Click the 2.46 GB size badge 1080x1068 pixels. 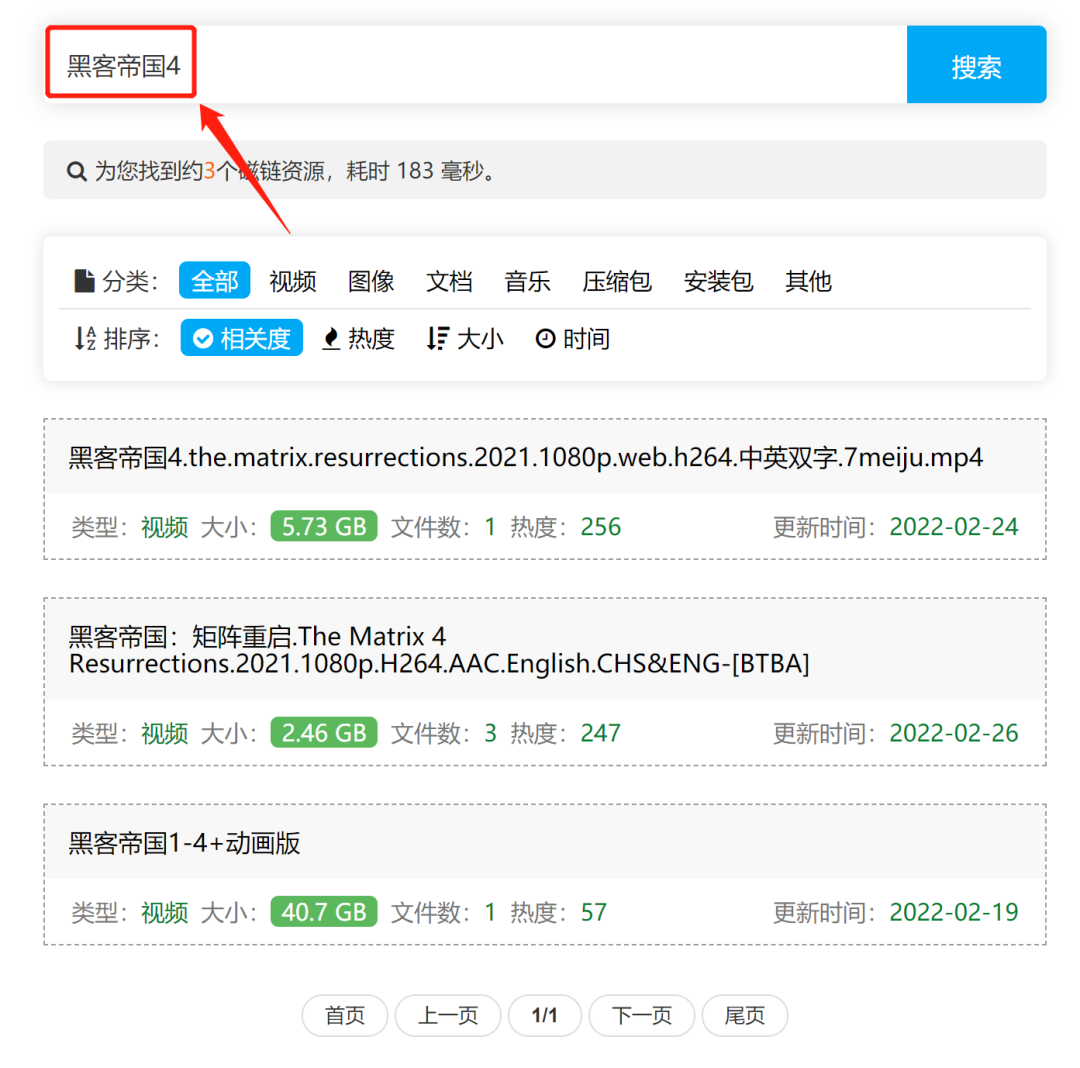click(x=324, y=733)
